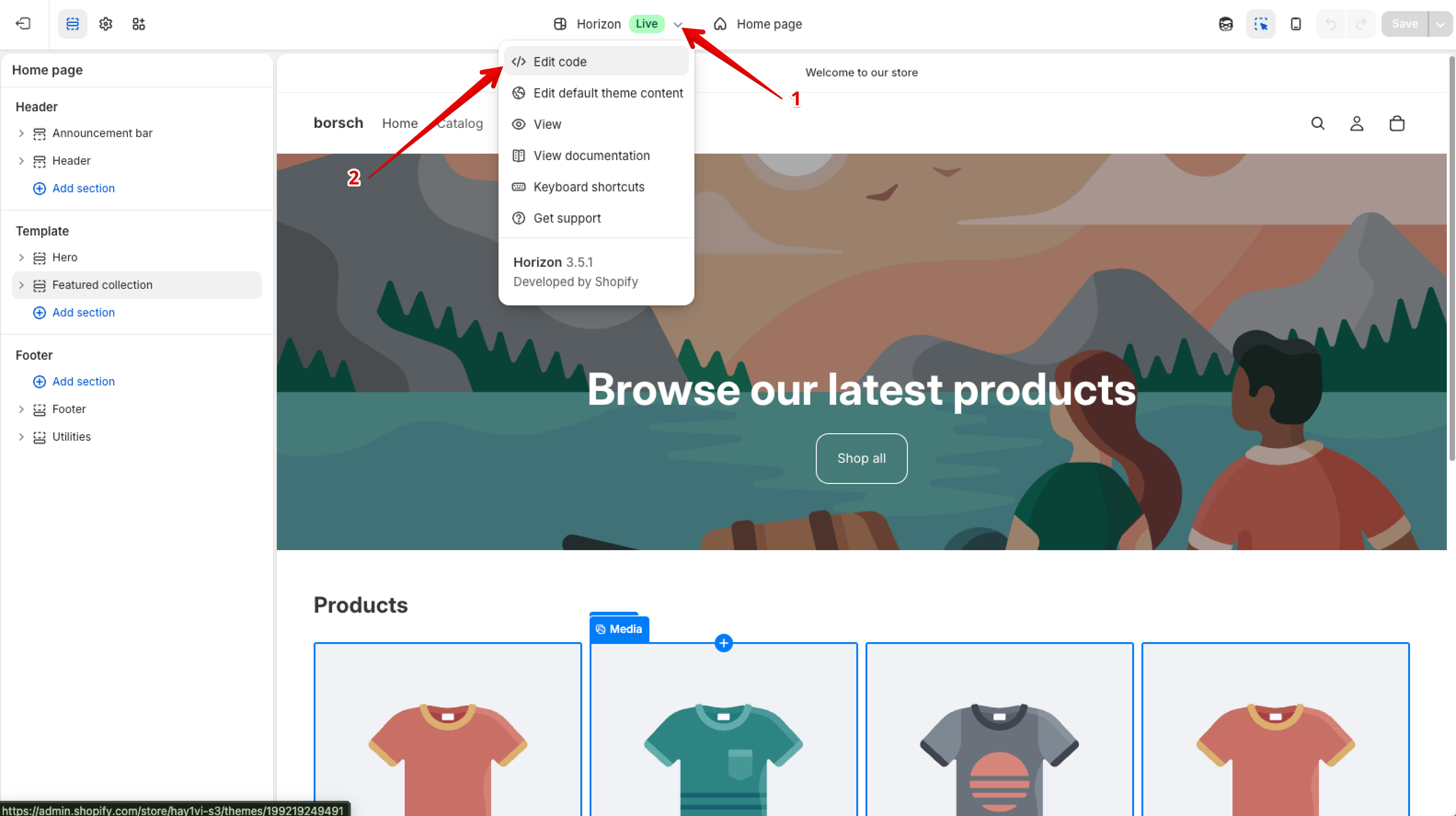Click the Home link in store nav
The width and height of the screenshot is (1456, 816).
pyautogui.click(x=400, y=123)
